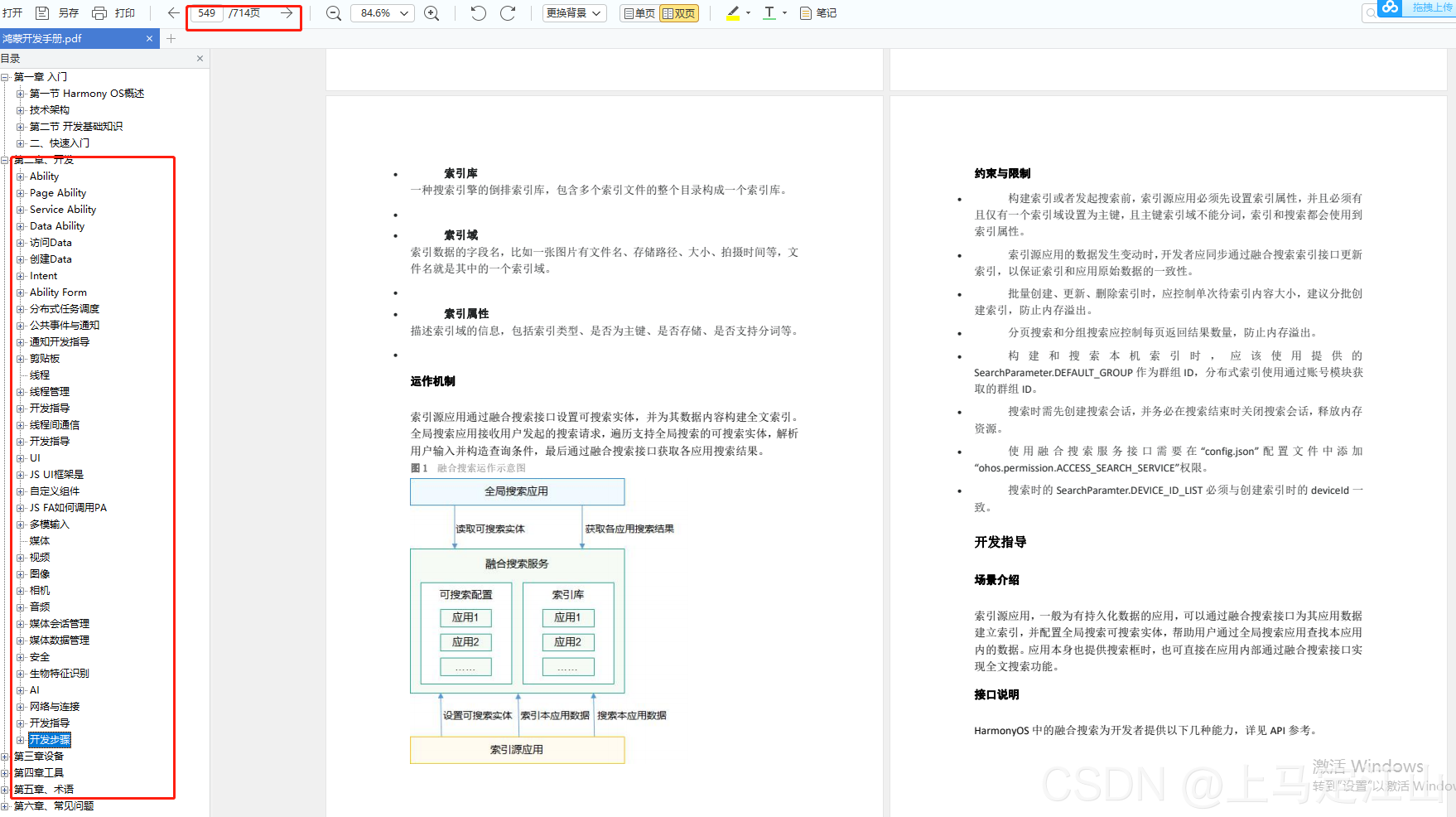The image size is (1456, 817).
Task: Select 生物特征识别 outline entry
Action: 60,674
